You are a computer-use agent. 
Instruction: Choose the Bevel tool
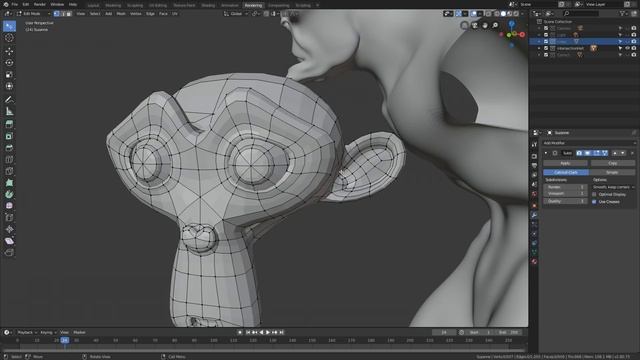pos(9,148)
